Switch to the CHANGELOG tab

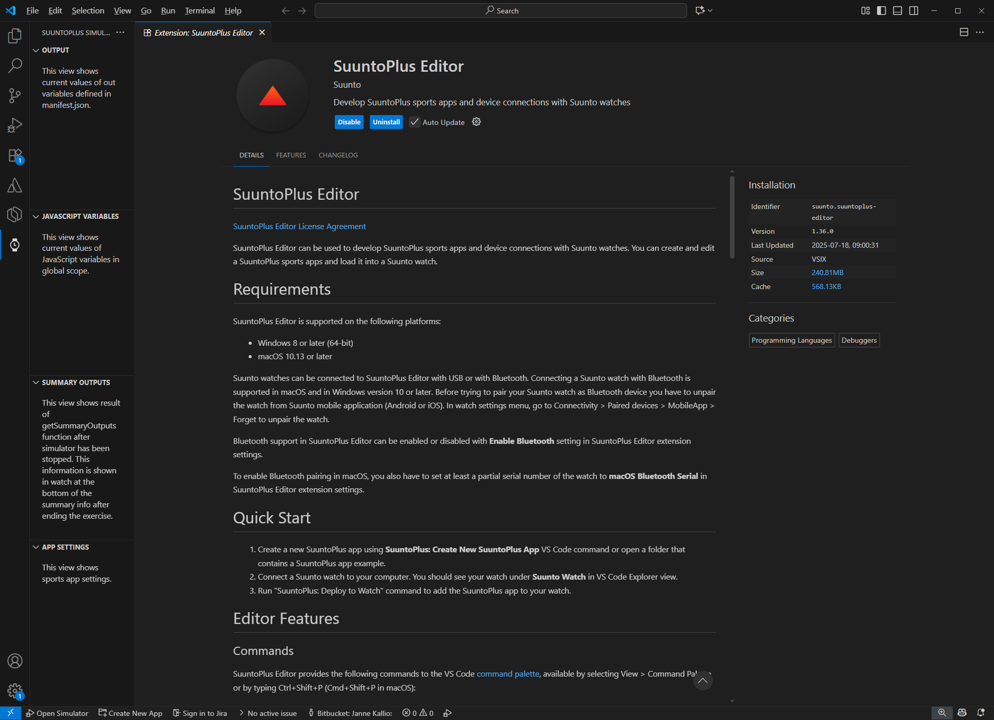pos(338,155)
